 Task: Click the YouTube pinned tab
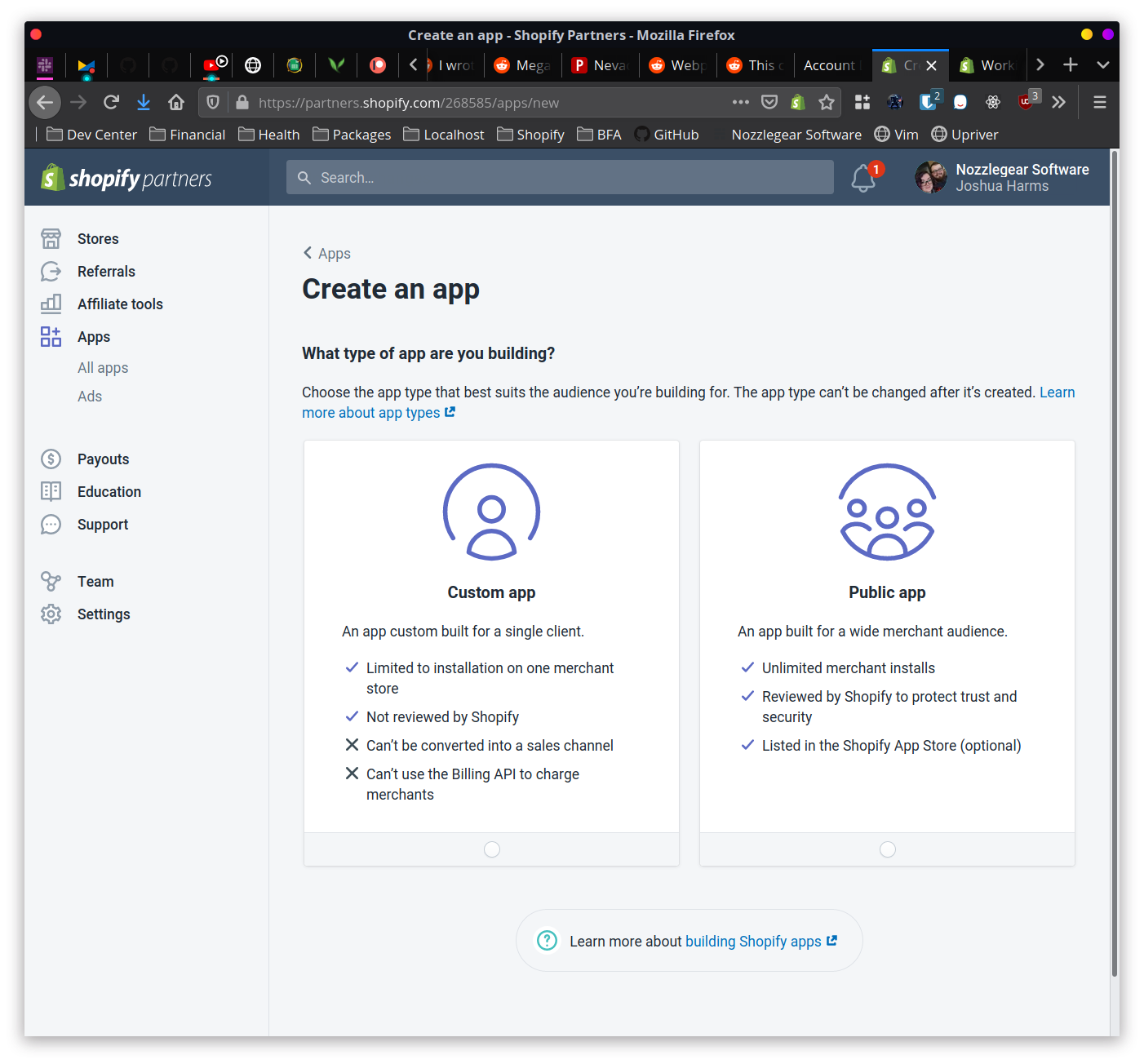pos(214,65)
